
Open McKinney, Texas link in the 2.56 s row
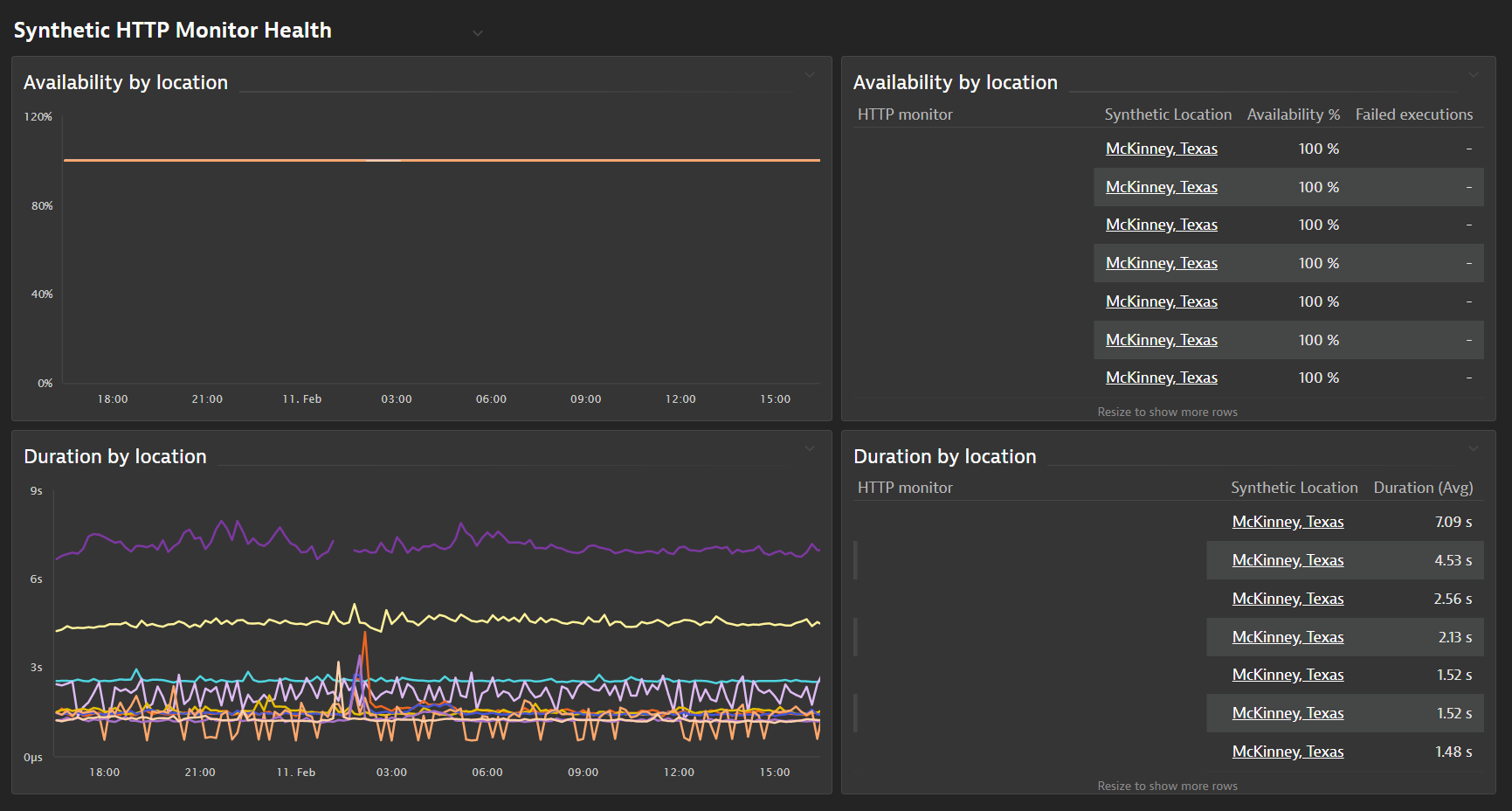click(x=1288, y=599)
